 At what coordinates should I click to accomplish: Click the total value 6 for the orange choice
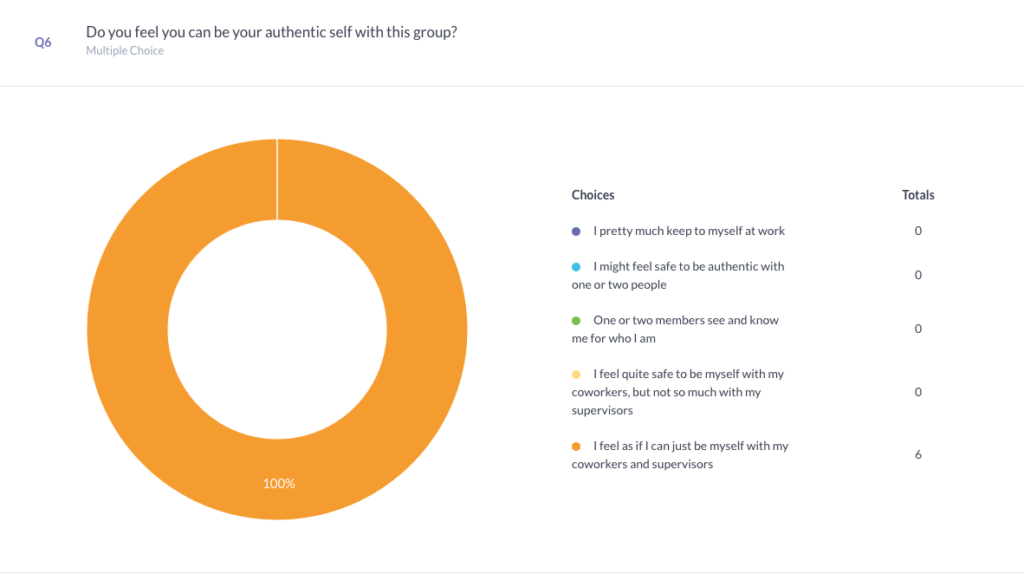(x=918, y=455)
